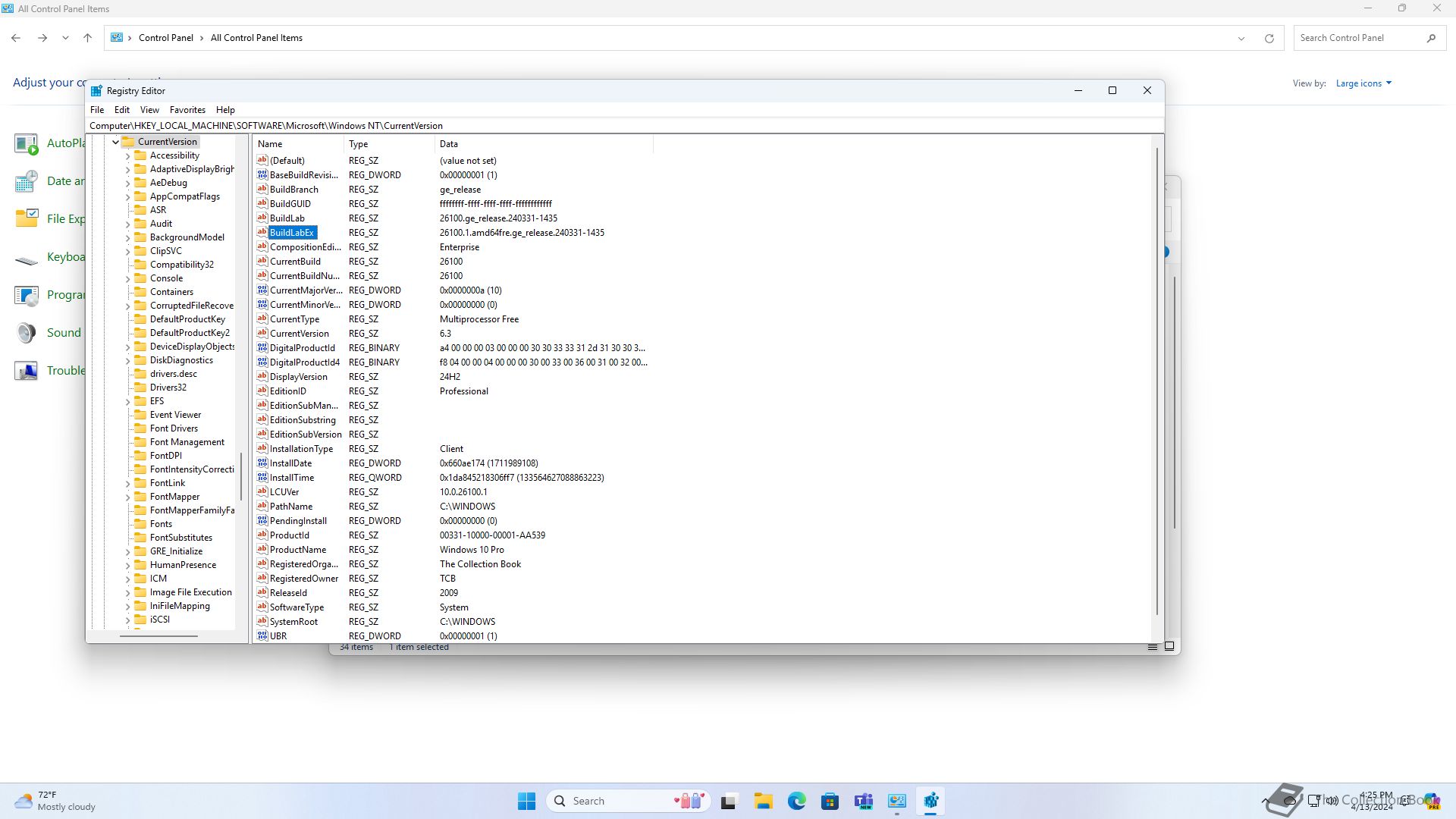Open Microsoft Teams from the taskbar

click(863, 801)
